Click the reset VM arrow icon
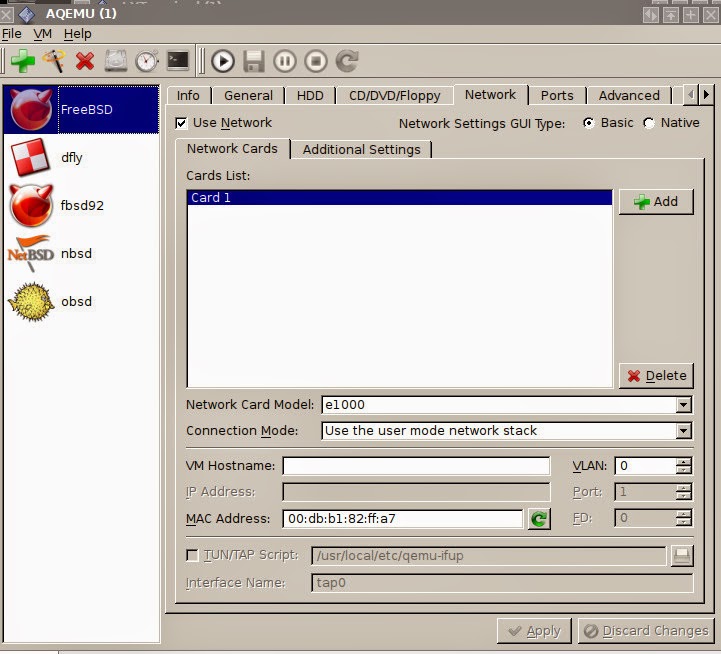This screenshot has height=654, width=721. [x=347, y=61]
